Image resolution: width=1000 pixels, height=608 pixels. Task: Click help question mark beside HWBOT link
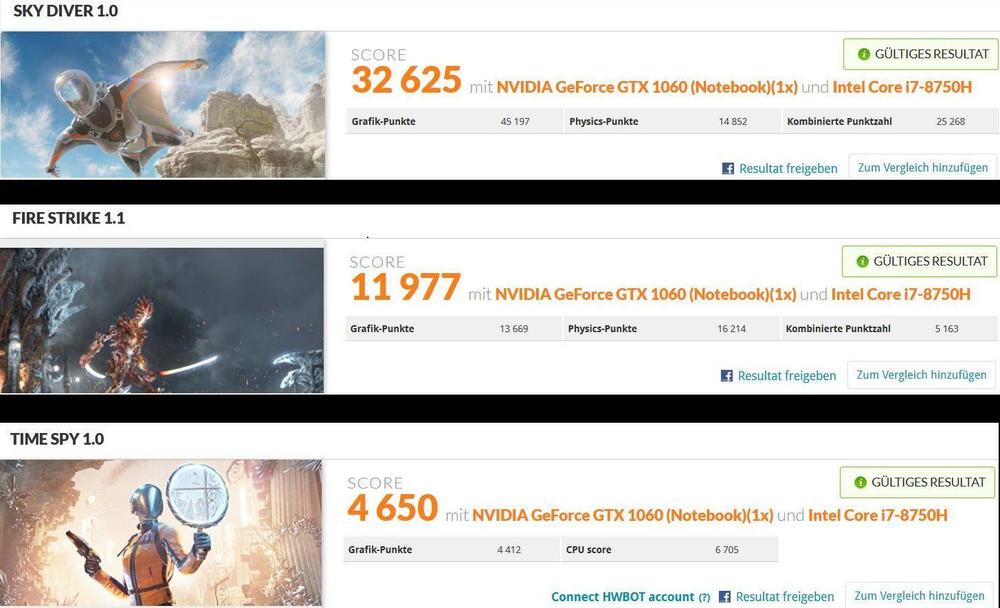(704, 598)
